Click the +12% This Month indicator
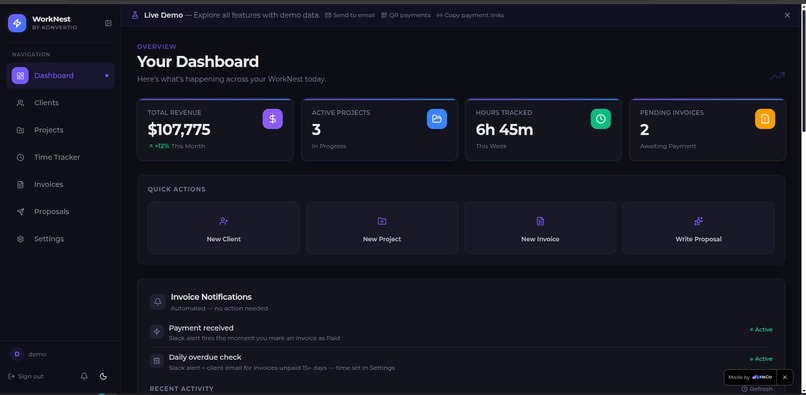This screenshot has height=395, width=806. 176,146
